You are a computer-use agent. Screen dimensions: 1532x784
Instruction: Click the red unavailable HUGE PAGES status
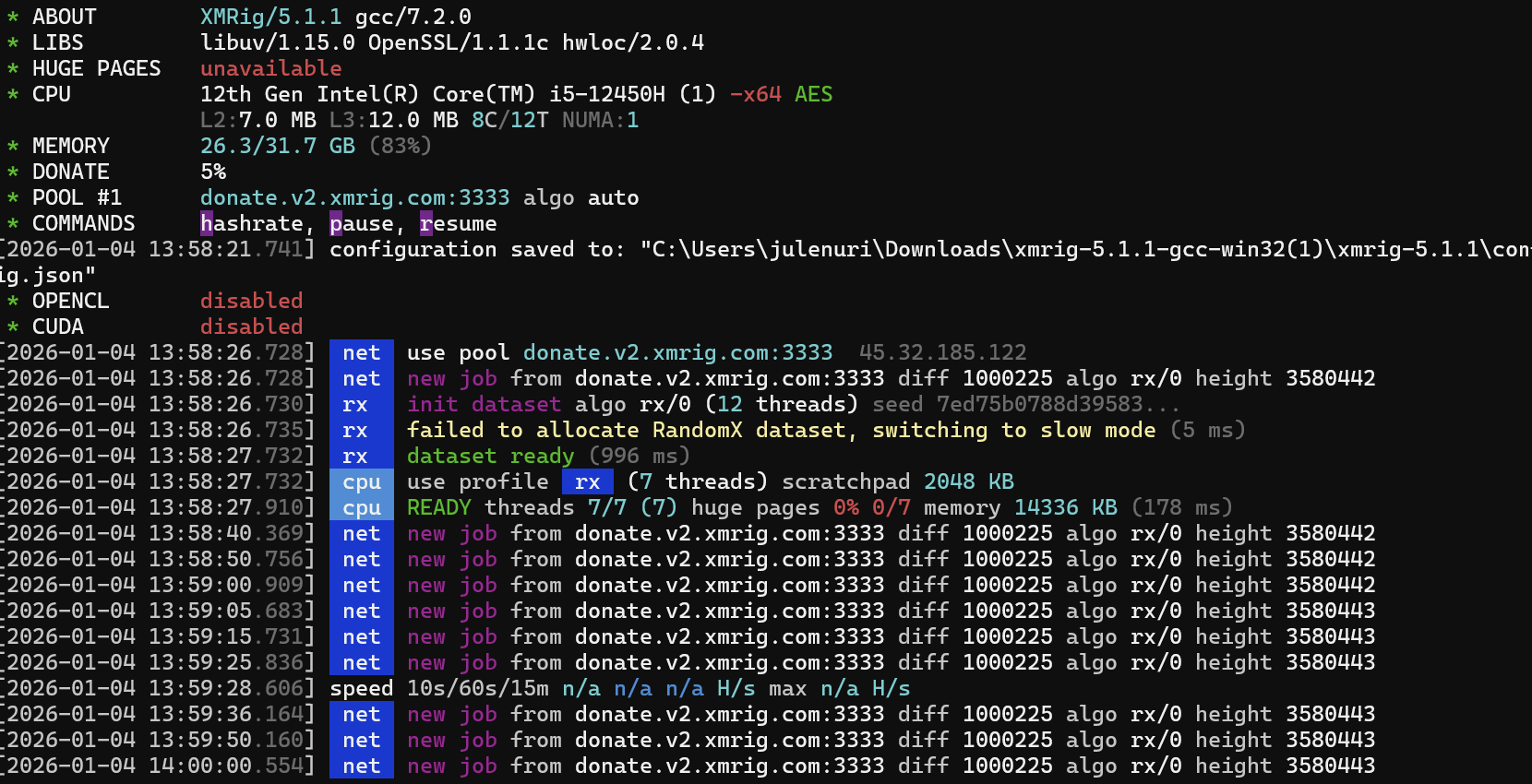point(270,69)
